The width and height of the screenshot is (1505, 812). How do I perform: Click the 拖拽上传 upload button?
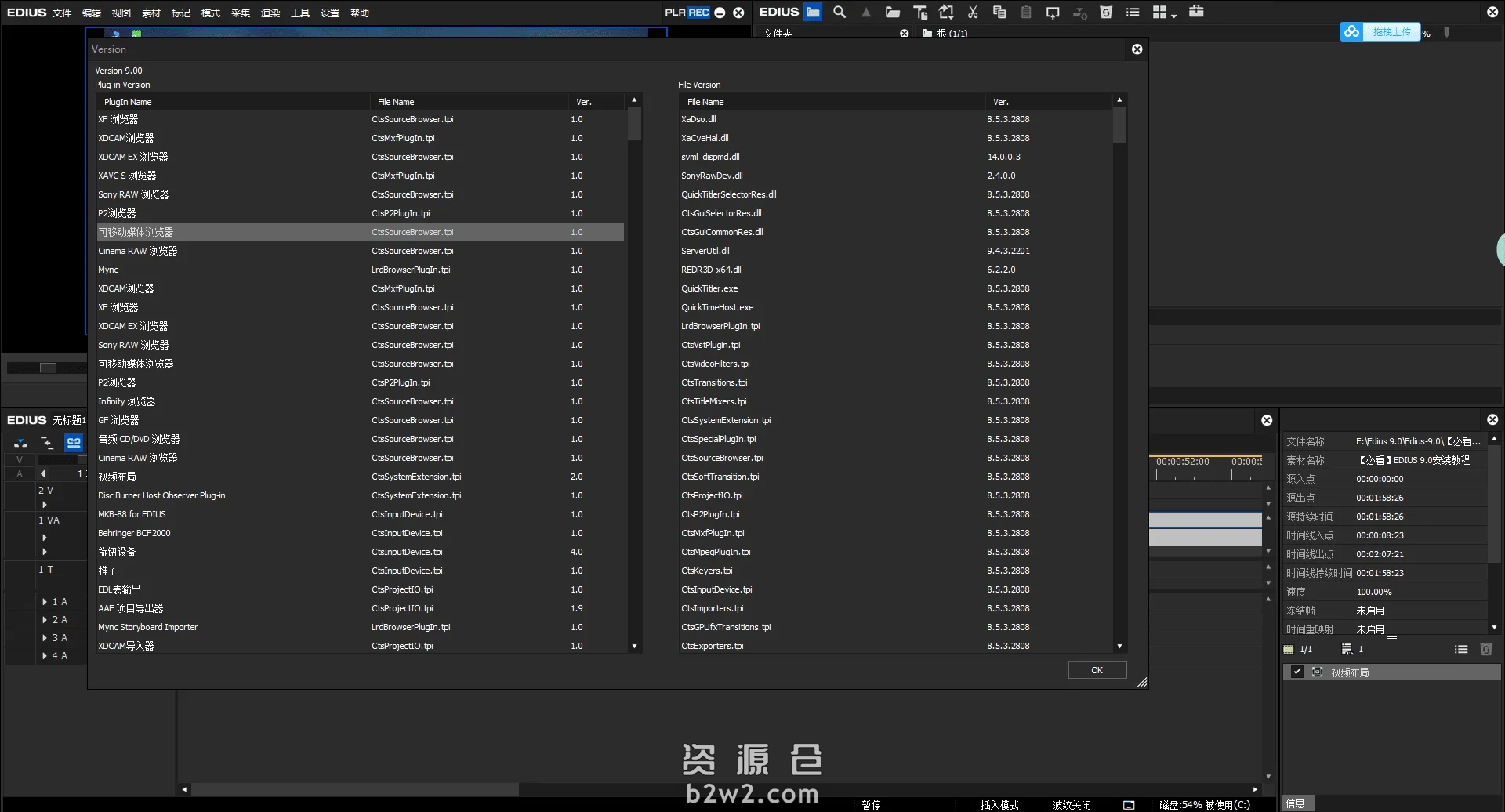pos(1391,32)
